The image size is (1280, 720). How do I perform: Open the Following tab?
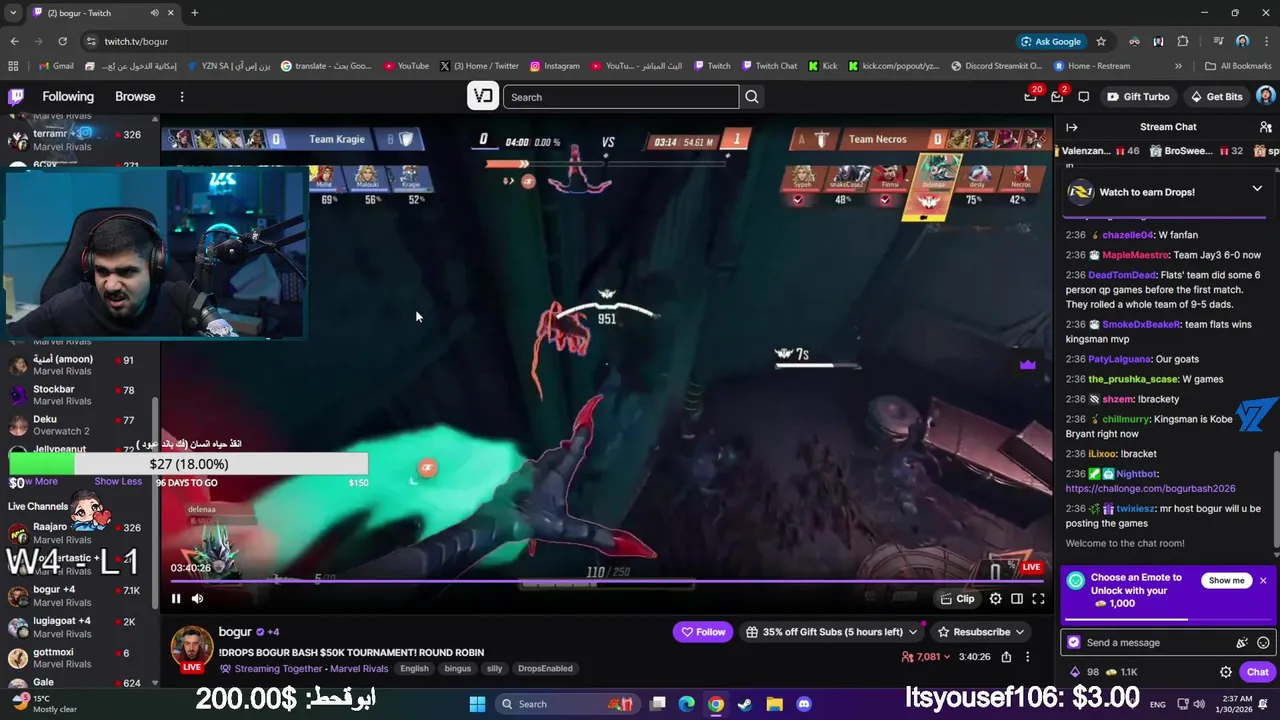[68, 97]
